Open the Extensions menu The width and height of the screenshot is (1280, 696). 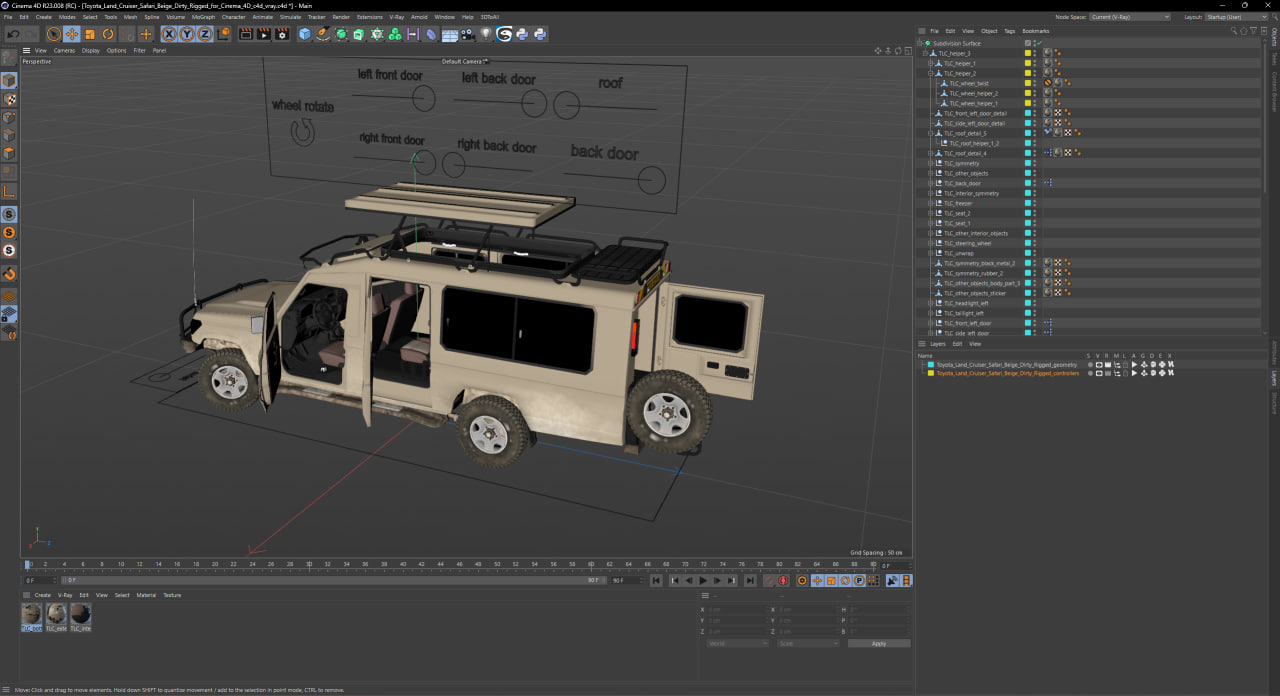[x=369, y=17]
